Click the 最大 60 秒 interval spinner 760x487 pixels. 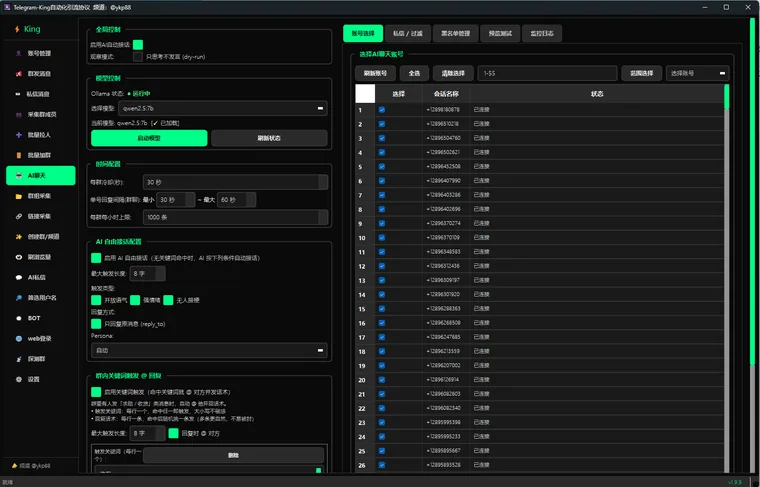click(251, 200)
